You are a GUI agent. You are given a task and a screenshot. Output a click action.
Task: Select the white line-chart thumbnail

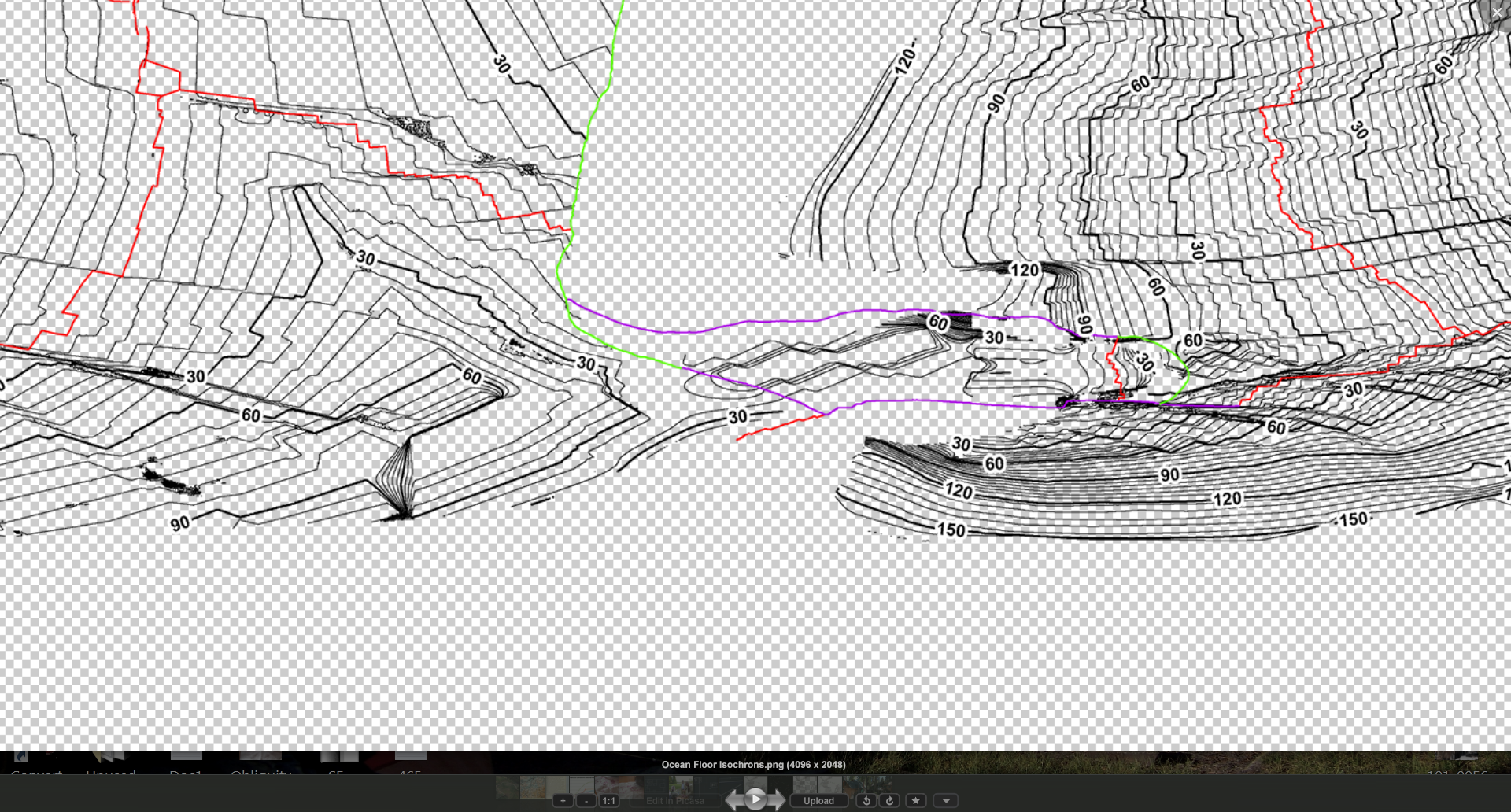tap(582, 787)
